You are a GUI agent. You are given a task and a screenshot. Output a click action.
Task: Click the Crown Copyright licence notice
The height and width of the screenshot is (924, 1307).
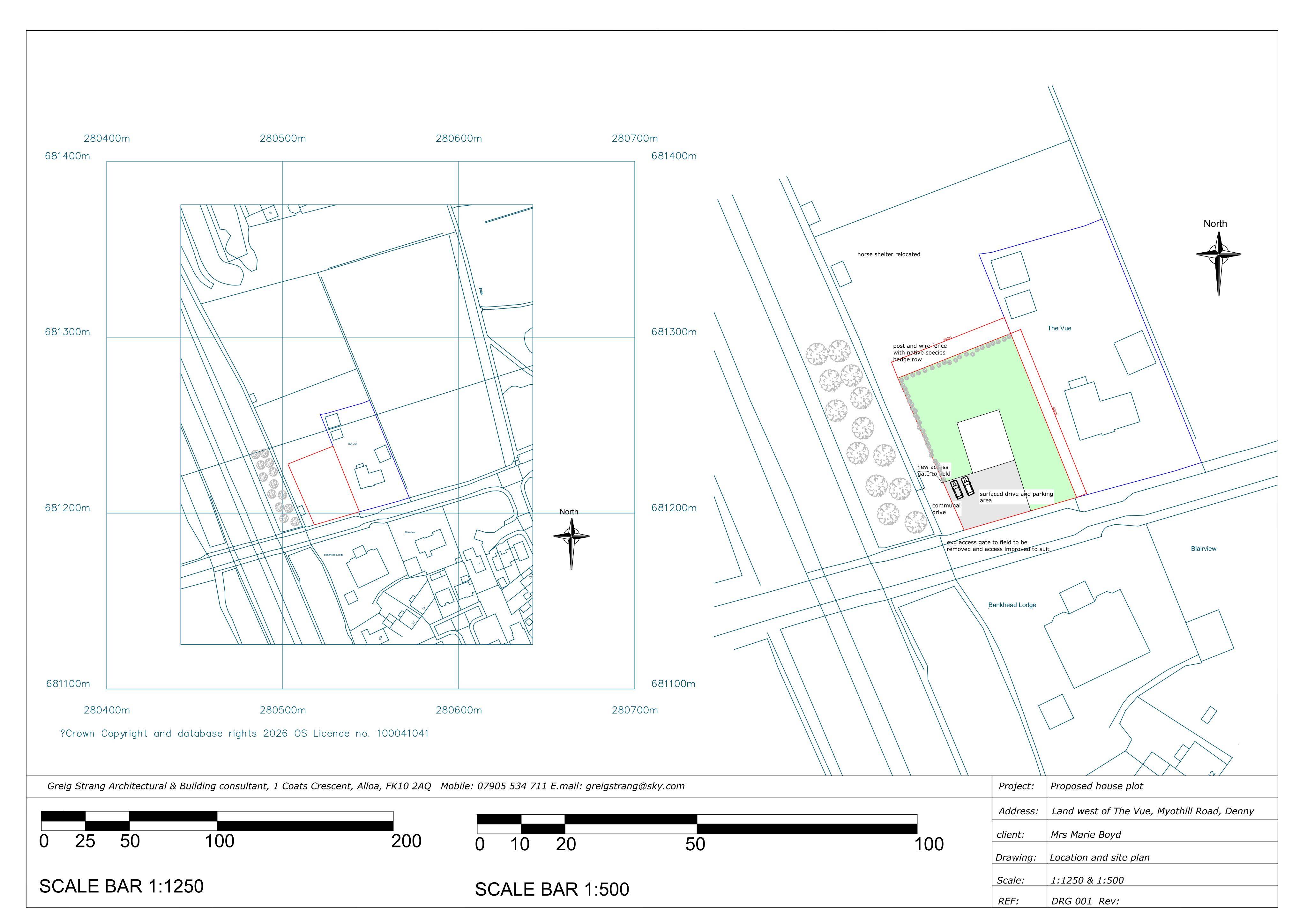click(x=244, y=733)
